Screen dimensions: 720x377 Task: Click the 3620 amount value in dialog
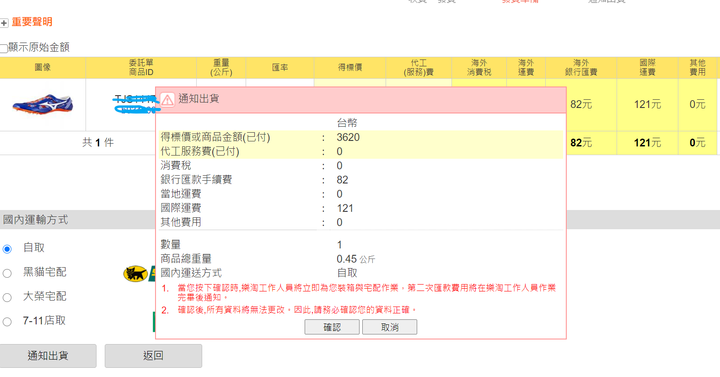click(348, 137)
